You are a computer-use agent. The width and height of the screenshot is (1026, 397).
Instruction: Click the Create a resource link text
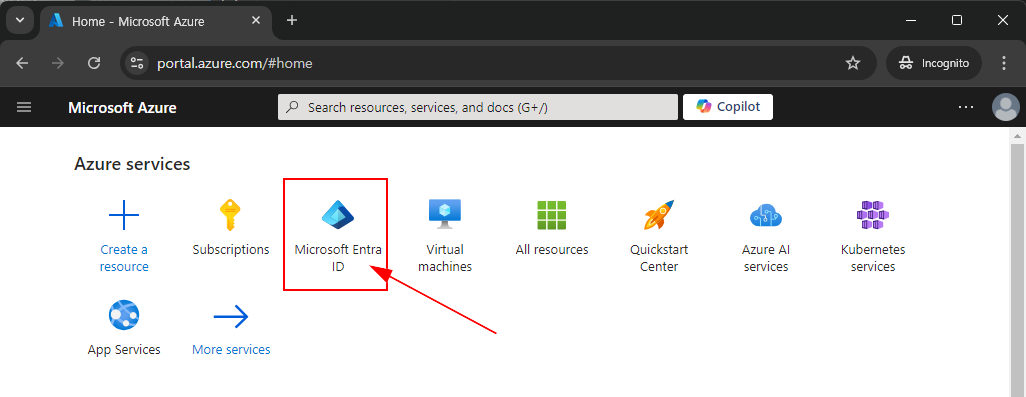(124, 258)
